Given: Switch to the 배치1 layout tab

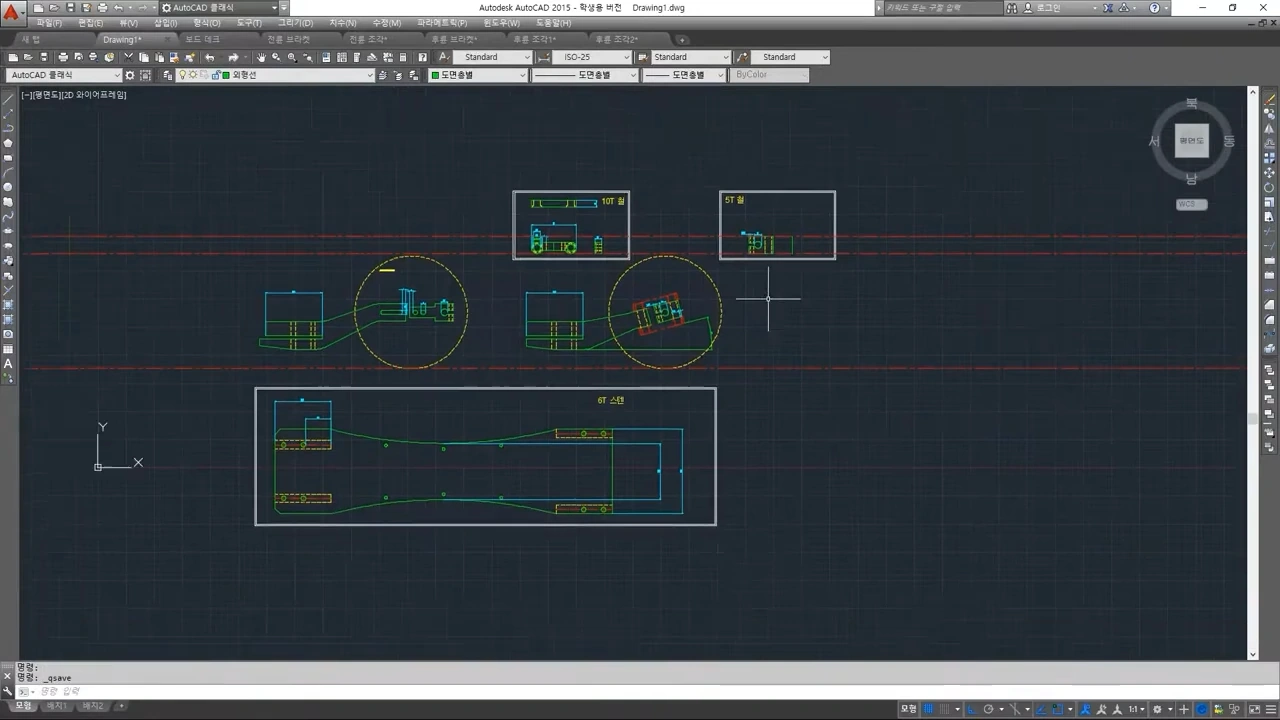Looking at the screenshot, I should [x=58, y=706].
